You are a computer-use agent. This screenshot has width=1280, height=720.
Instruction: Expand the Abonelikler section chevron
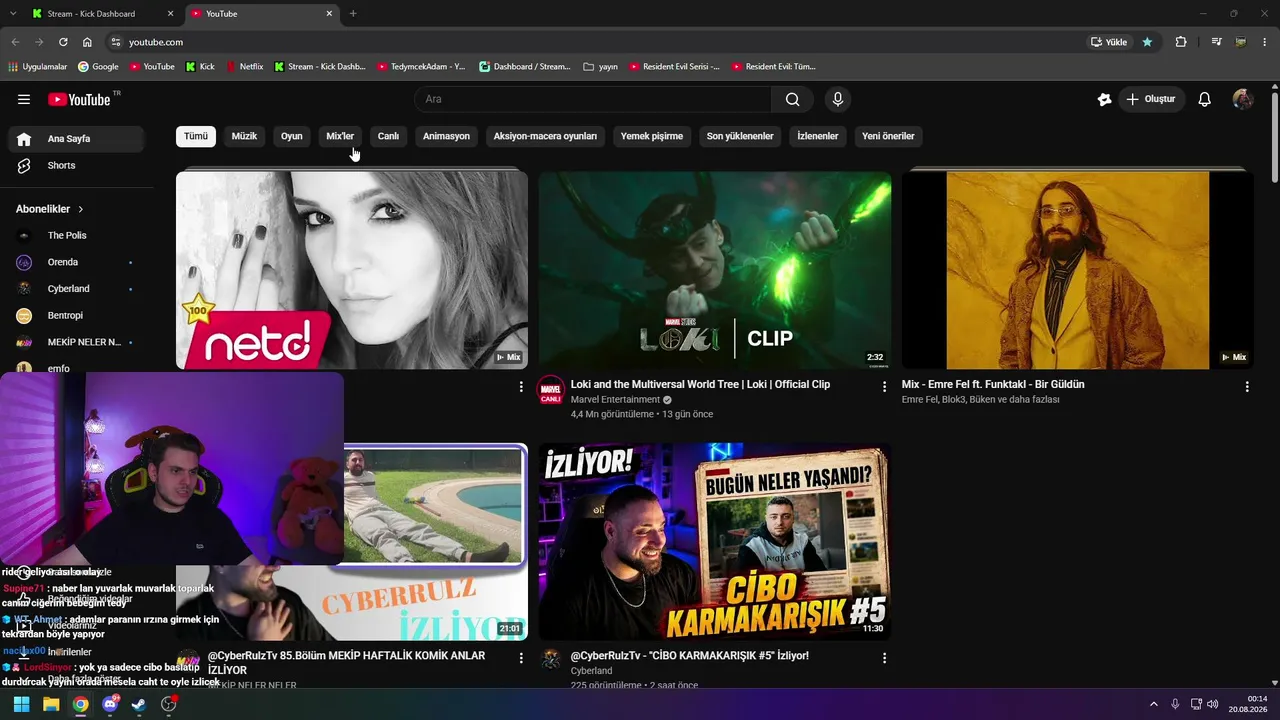pyautogui.click(x=81, y=209)
